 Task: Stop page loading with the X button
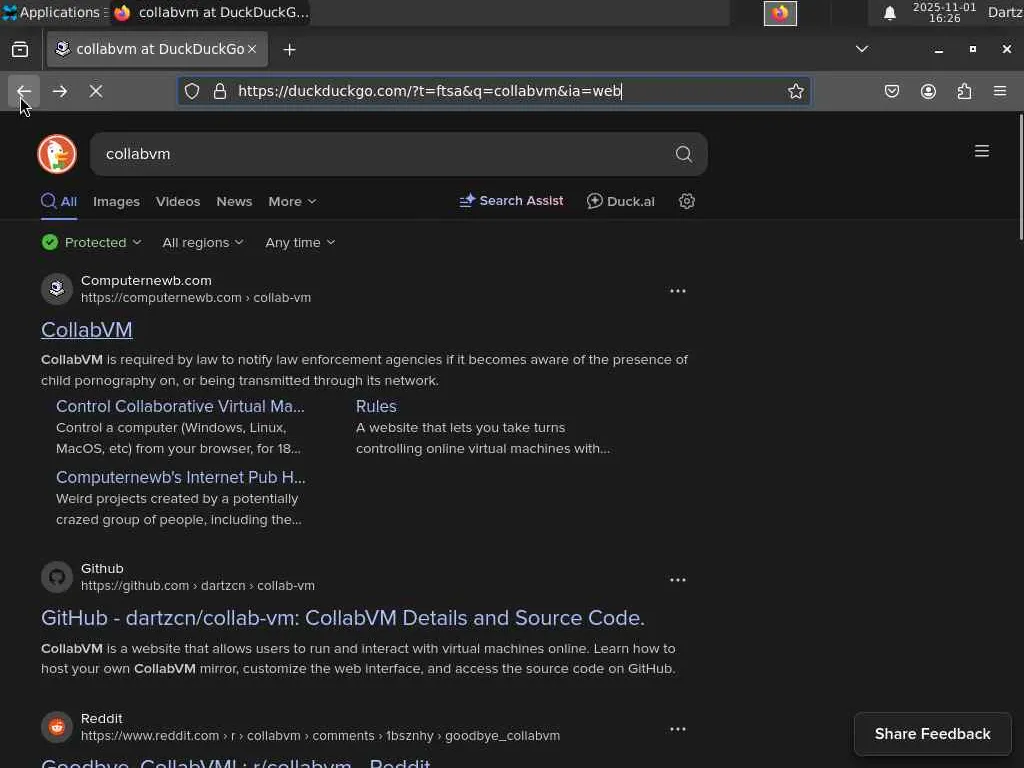[x=96, y=91]
